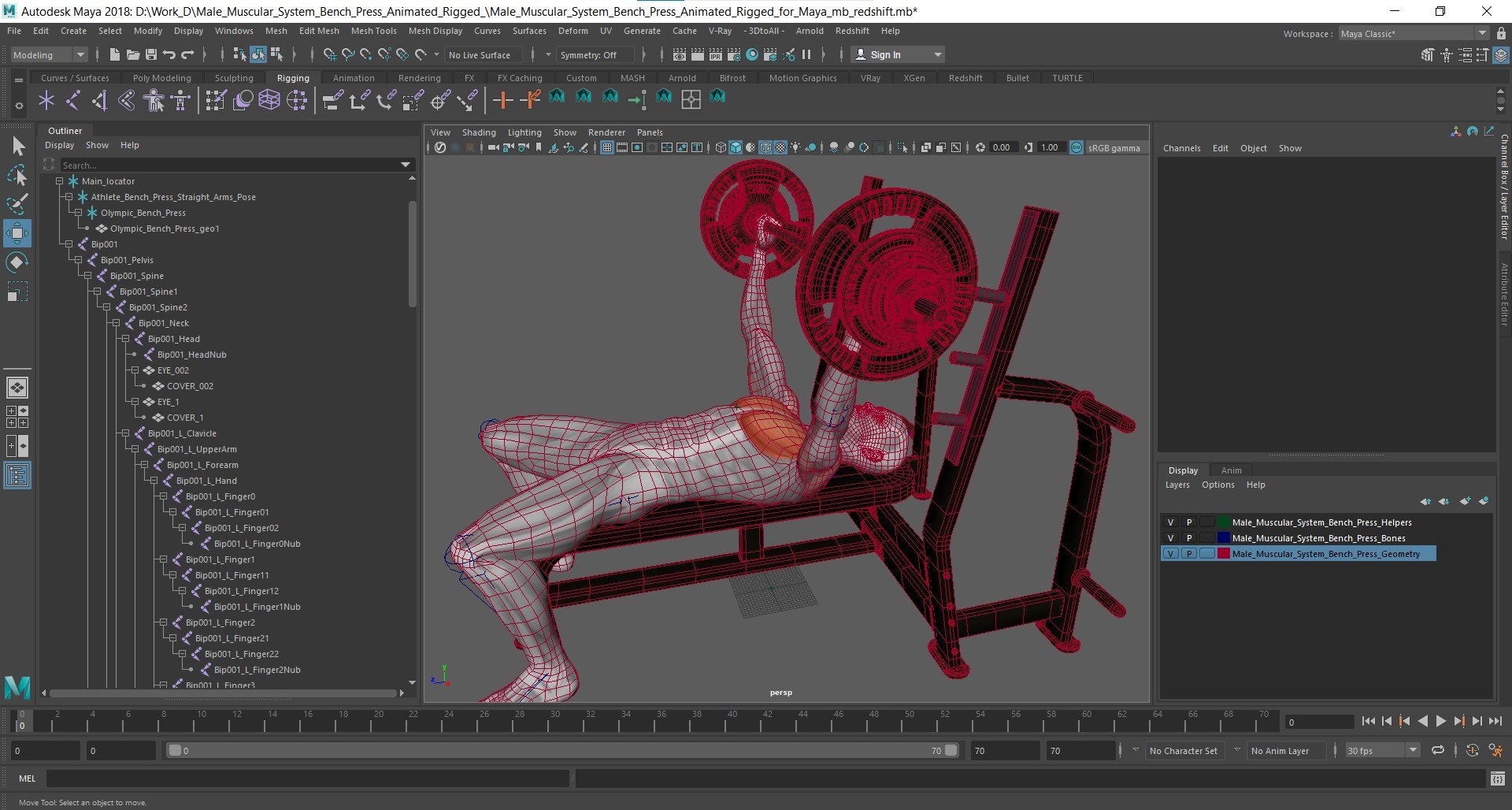Collapse the Main_locator tree node
Image resolution: width=1512 pixels, height=810 pixels.
tap(59, 181)
